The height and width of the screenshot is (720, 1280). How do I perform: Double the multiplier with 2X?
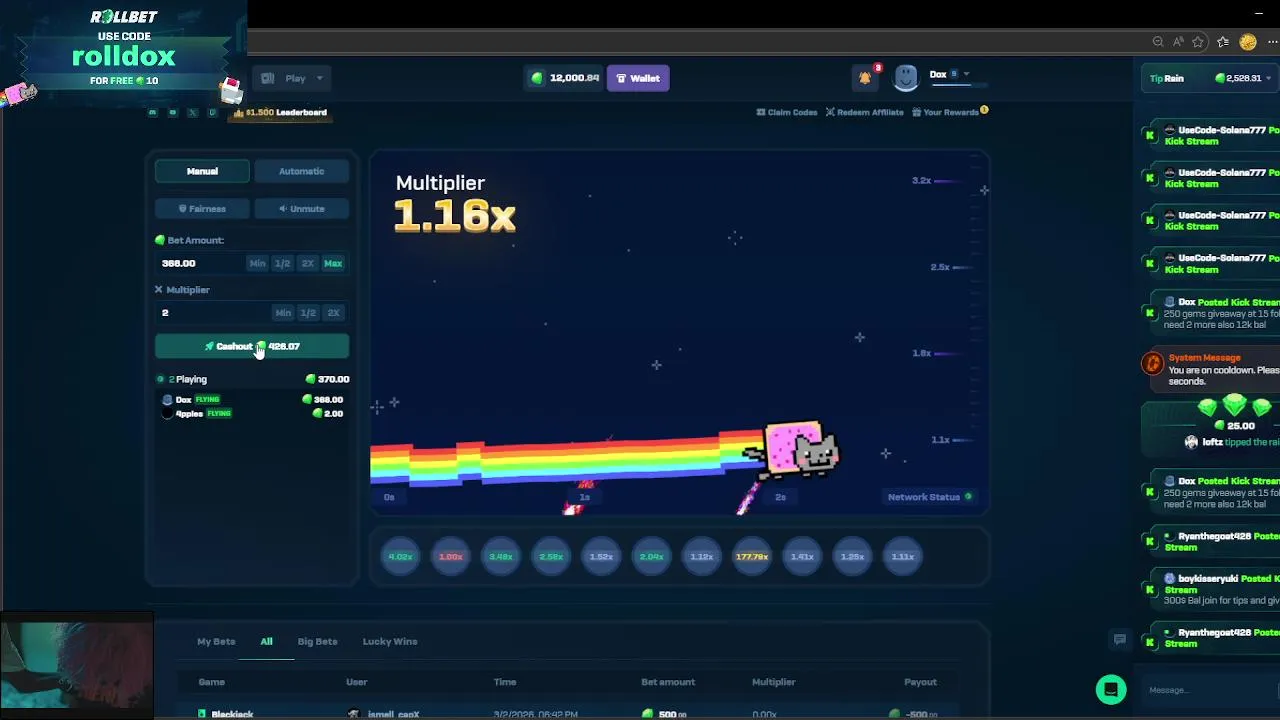tap(334, 313)
